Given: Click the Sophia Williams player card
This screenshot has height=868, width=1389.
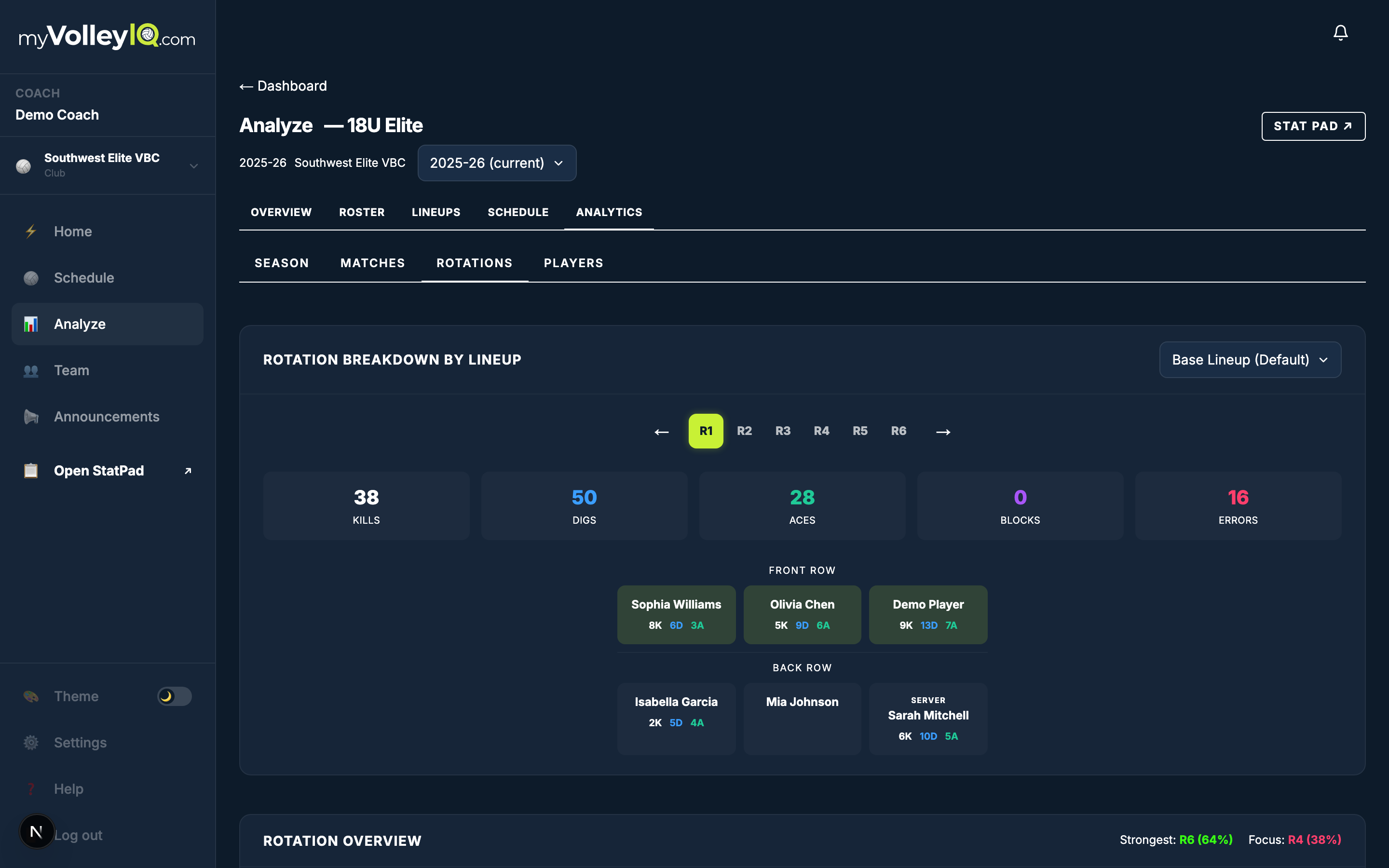Looking at the screenshot, I should pos(676,615).
